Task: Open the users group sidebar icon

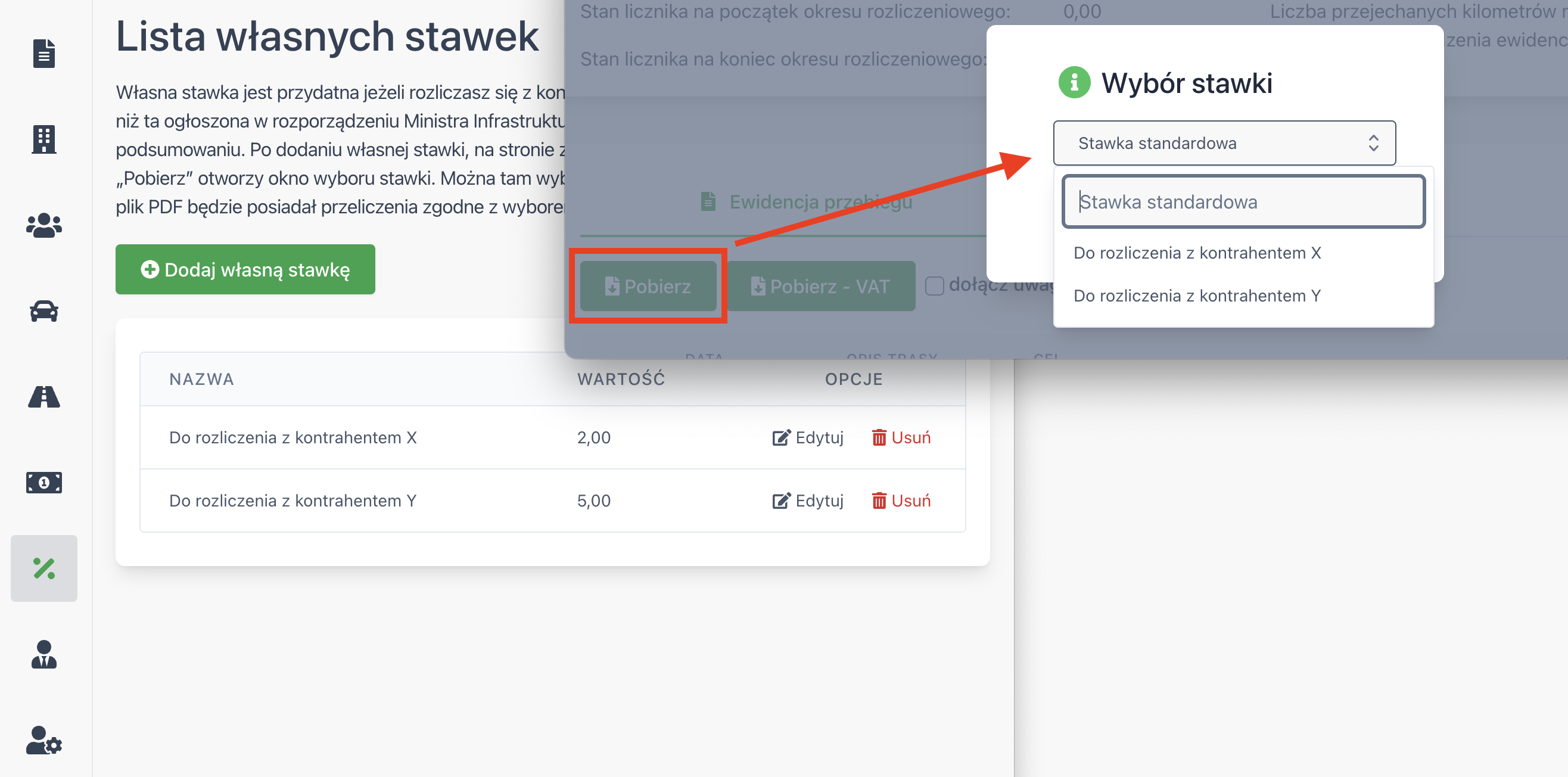Action: point(44,225)
